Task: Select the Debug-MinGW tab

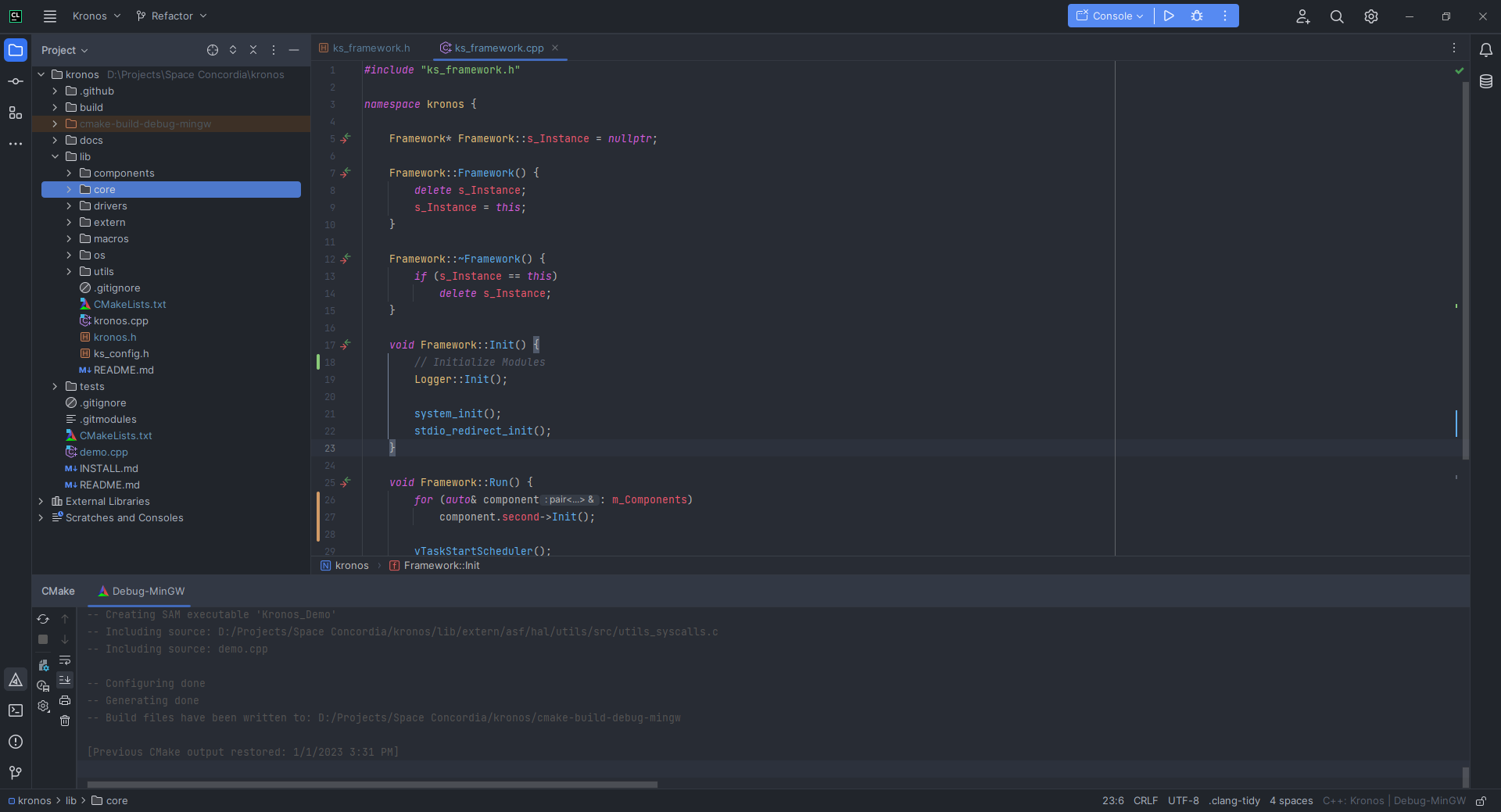Action: tap(141, 592)
